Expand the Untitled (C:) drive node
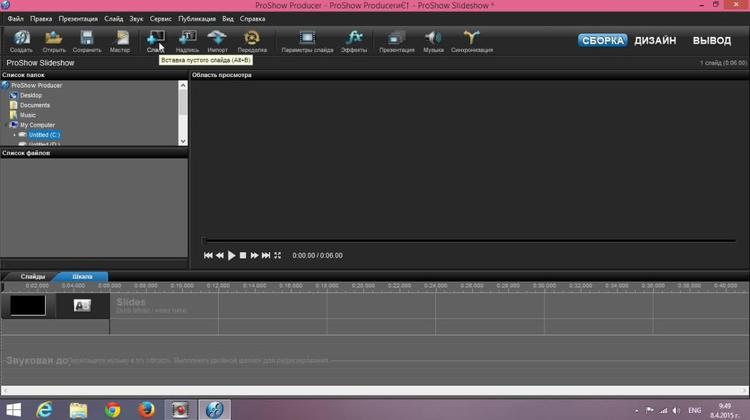This screenshot has height=420, width=750. click(14, 135)
